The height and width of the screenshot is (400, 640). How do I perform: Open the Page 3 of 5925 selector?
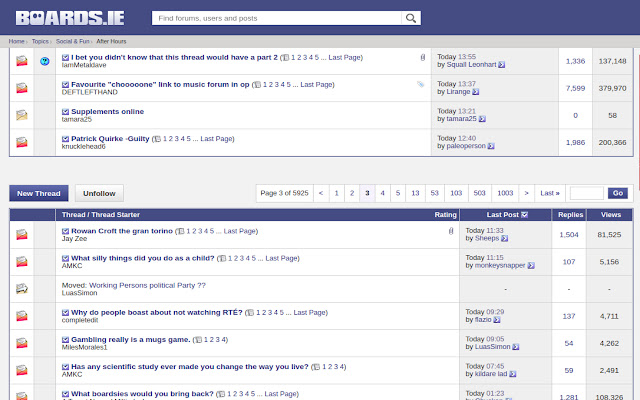[x=284, y=193]
